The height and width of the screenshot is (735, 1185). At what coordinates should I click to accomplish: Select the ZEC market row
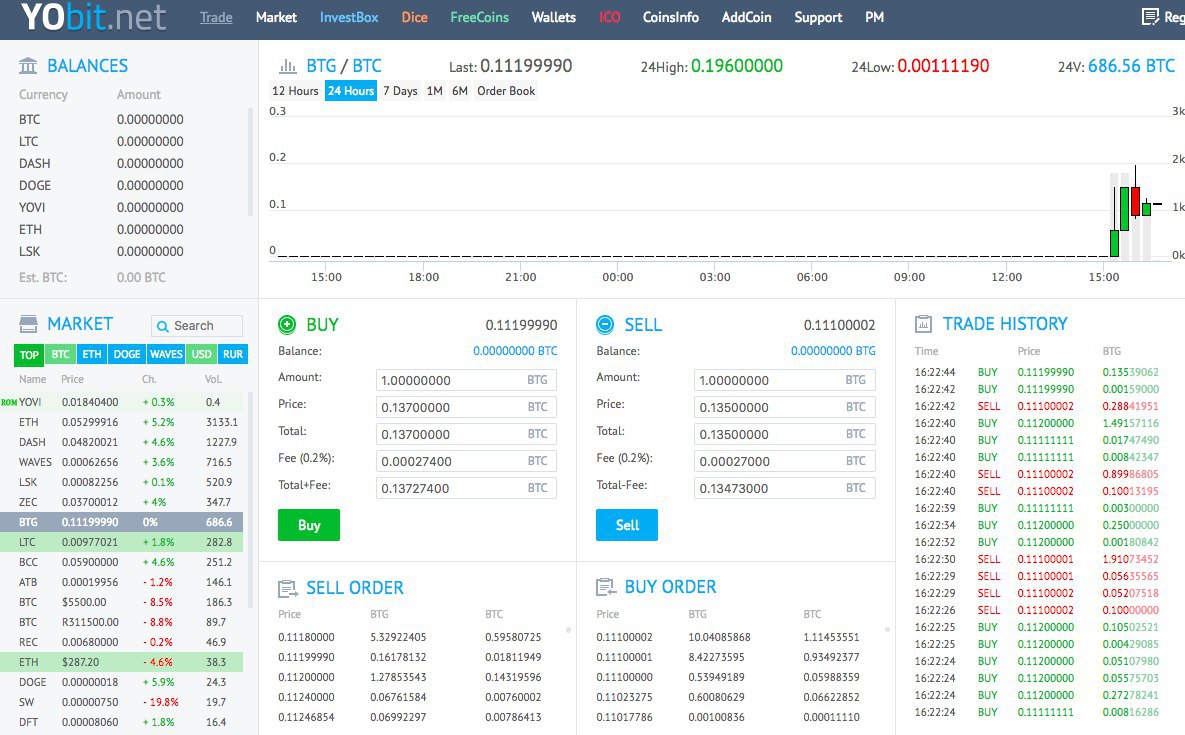coord(122,502)
